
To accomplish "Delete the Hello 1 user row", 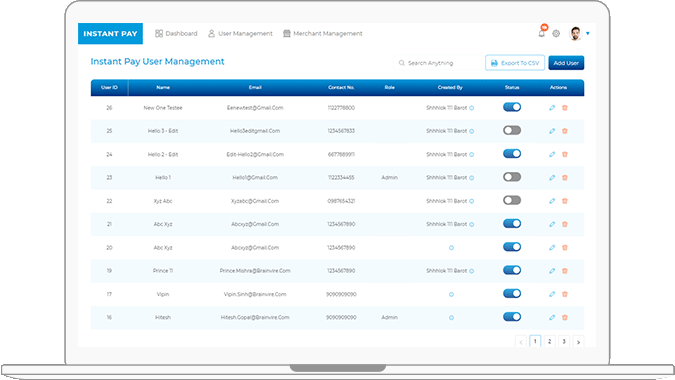I will [565, 177].
